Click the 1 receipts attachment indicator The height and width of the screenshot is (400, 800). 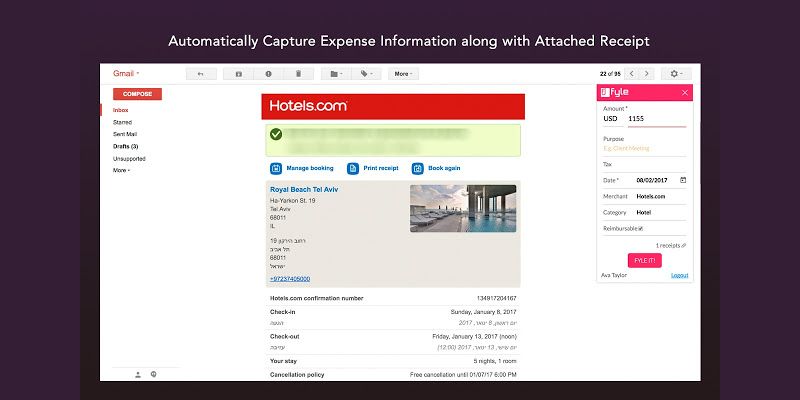(x=670, y=245)
